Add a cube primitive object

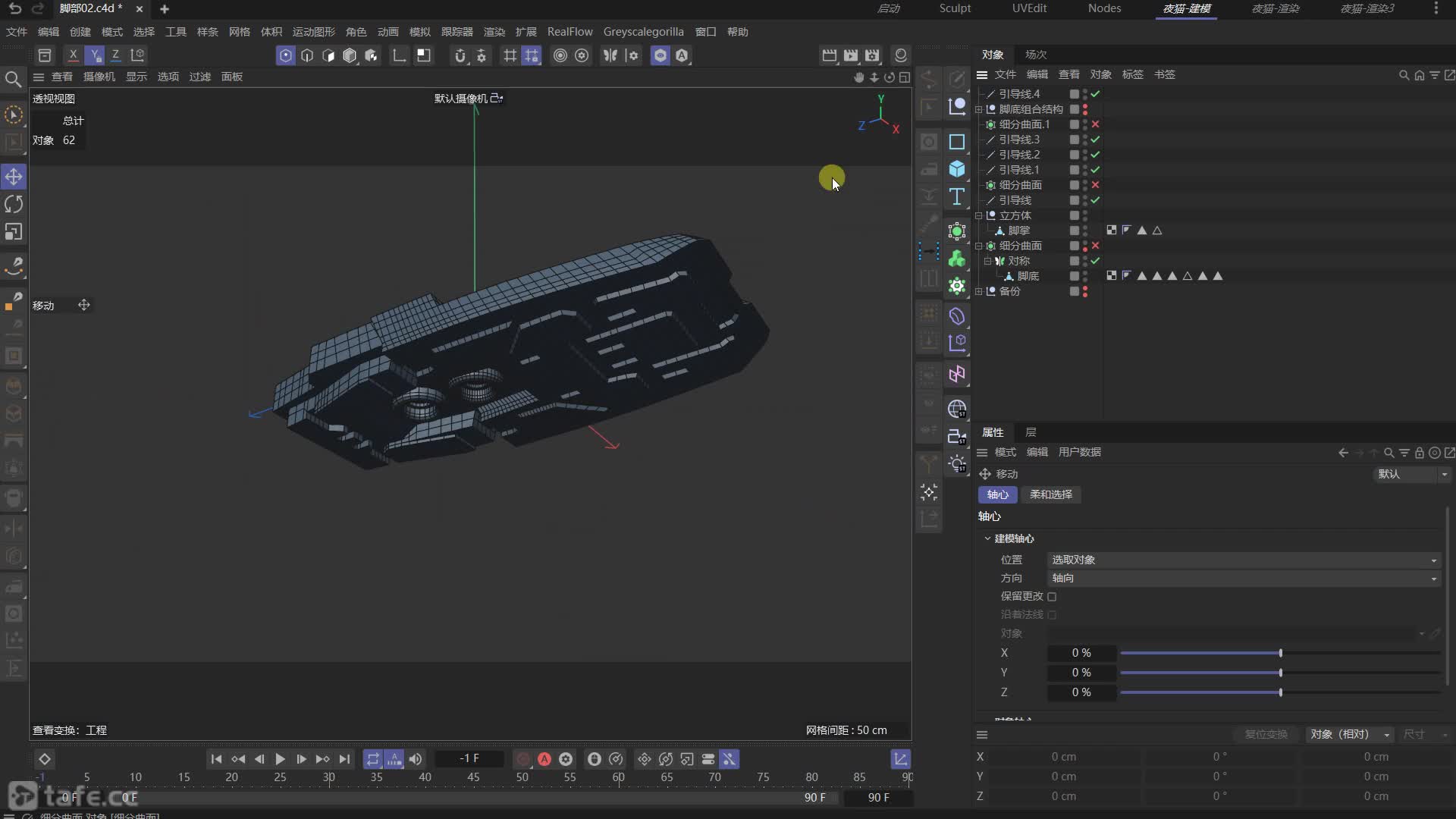click(x=957, y=169)
